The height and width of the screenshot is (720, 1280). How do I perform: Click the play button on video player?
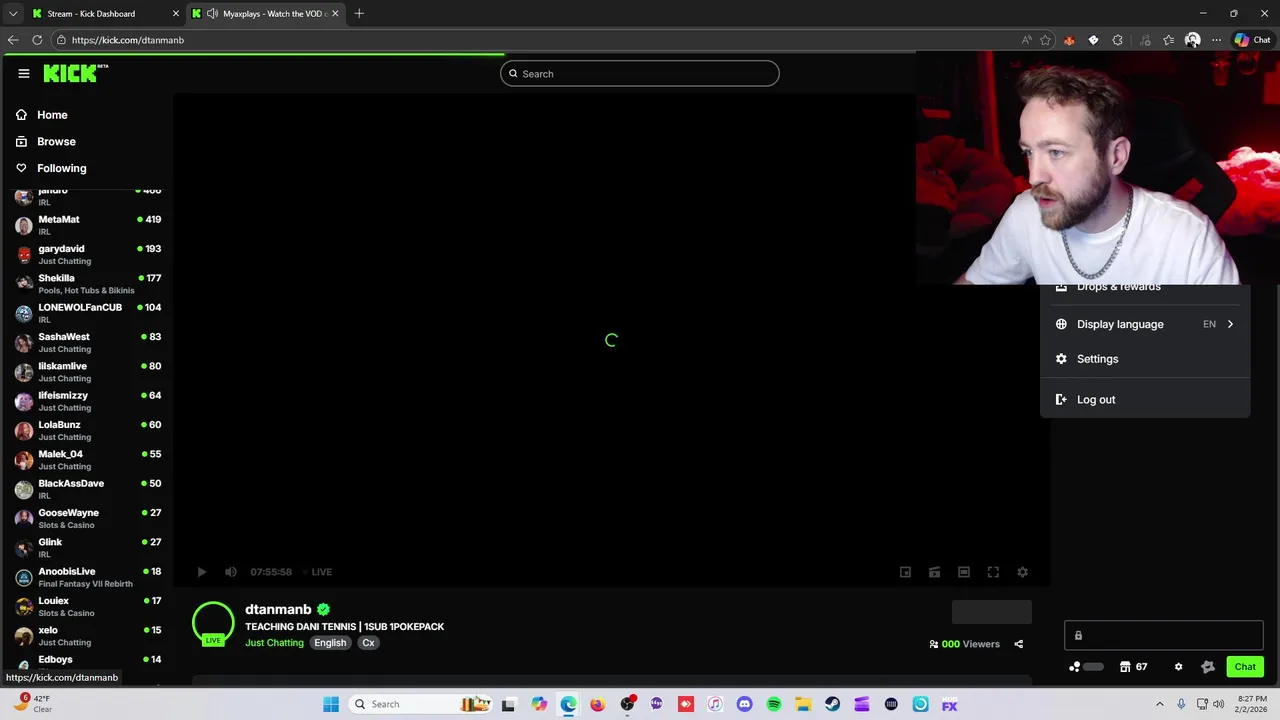[201, 572]
